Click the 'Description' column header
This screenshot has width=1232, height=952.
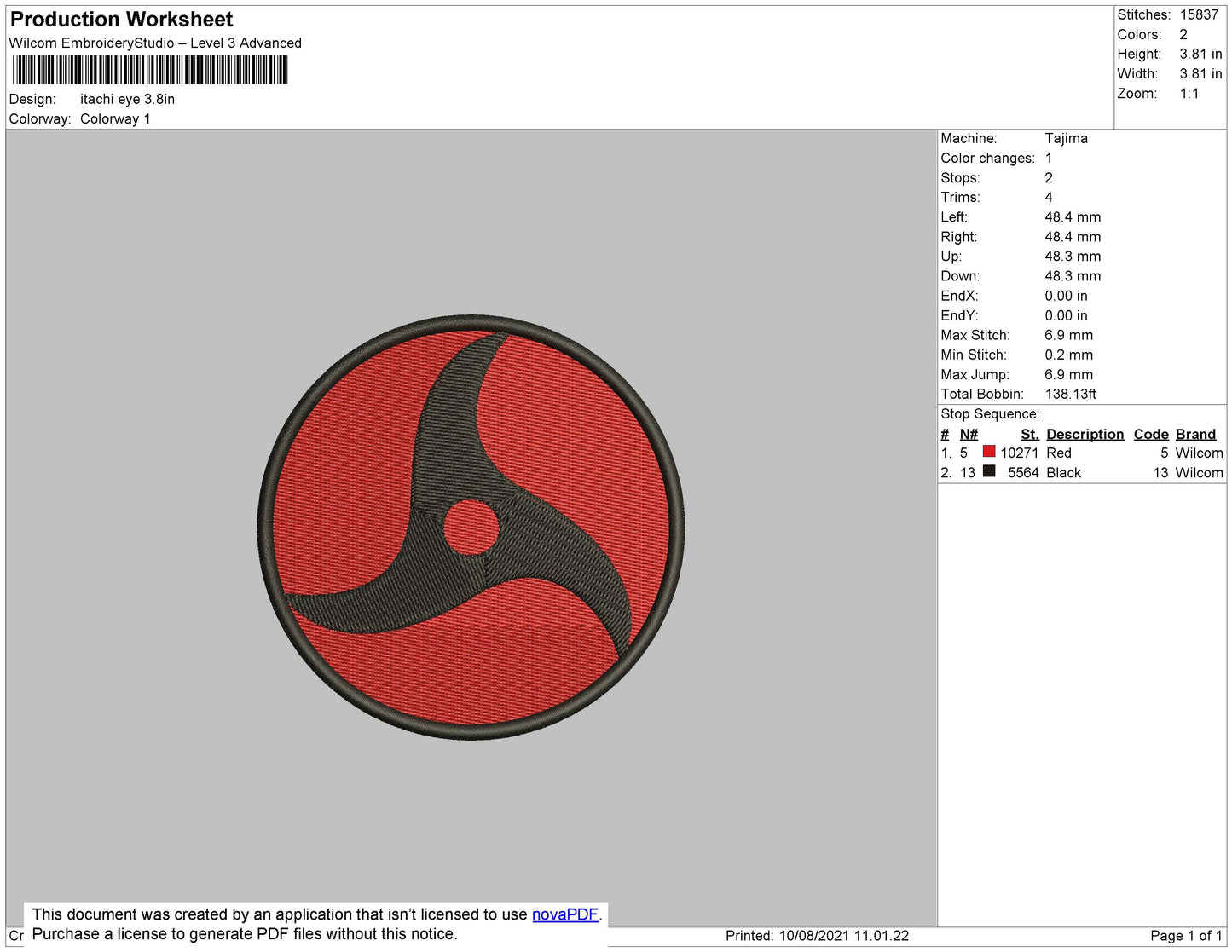[1085, 435]
